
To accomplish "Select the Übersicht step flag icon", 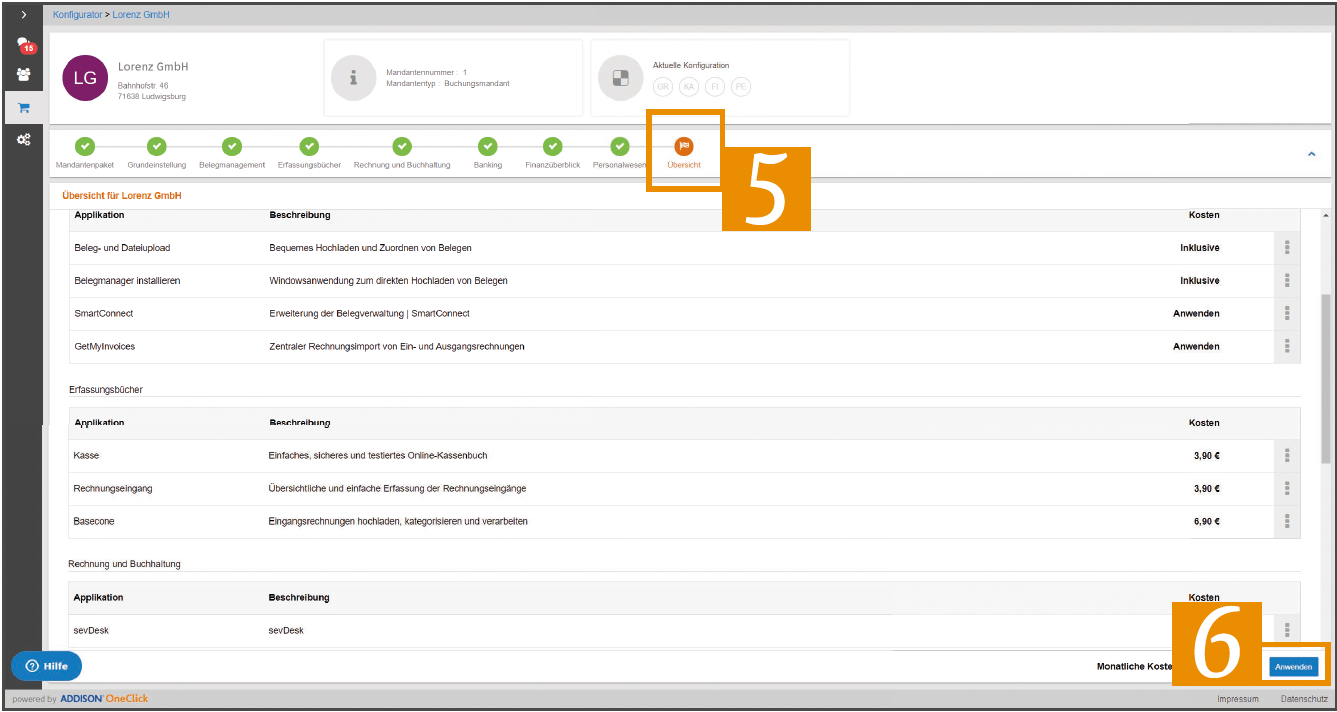I will click(x=684, y=146).
